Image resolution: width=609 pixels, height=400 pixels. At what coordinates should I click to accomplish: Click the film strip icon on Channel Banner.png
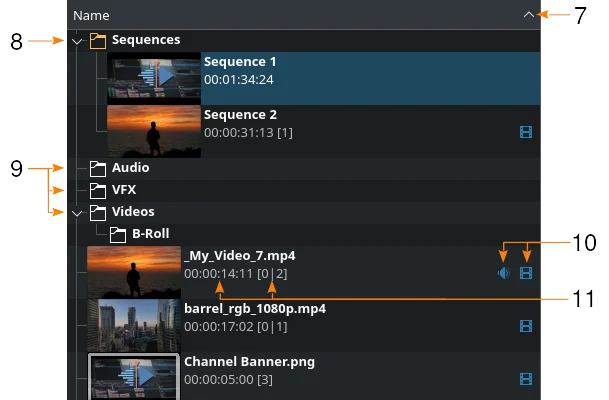click(x=526, y=379)
